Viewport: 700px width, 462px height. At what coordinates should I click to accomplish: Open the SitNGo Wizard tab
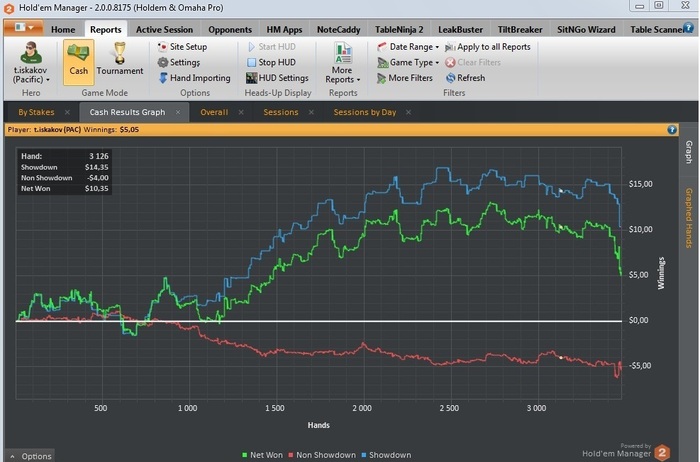pyautogui.click(x=586, y=29)
